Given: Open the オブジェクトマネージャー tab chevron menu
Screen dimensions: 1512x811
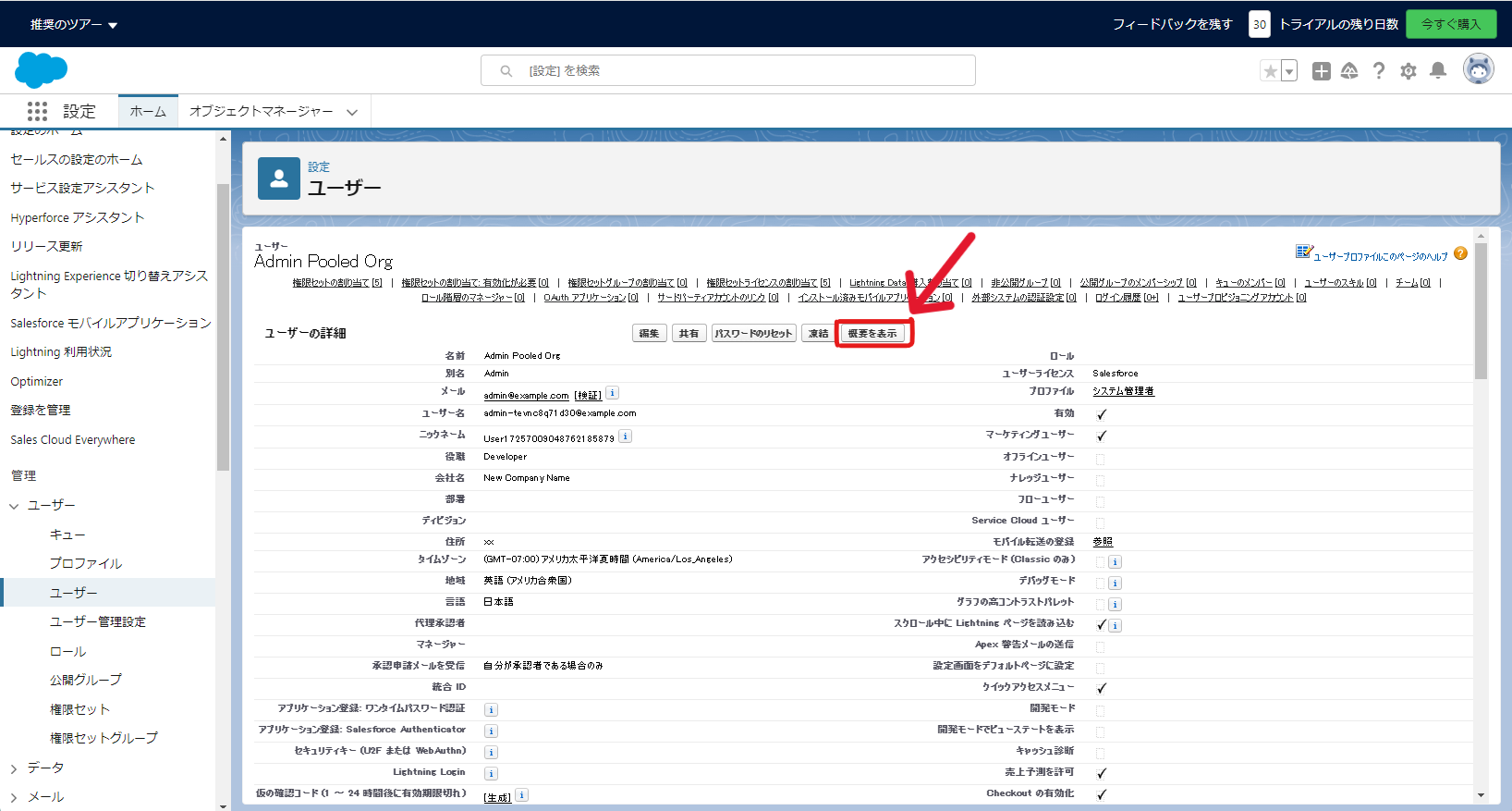Looking at the screenshot, I should click(x=352, y=112).
